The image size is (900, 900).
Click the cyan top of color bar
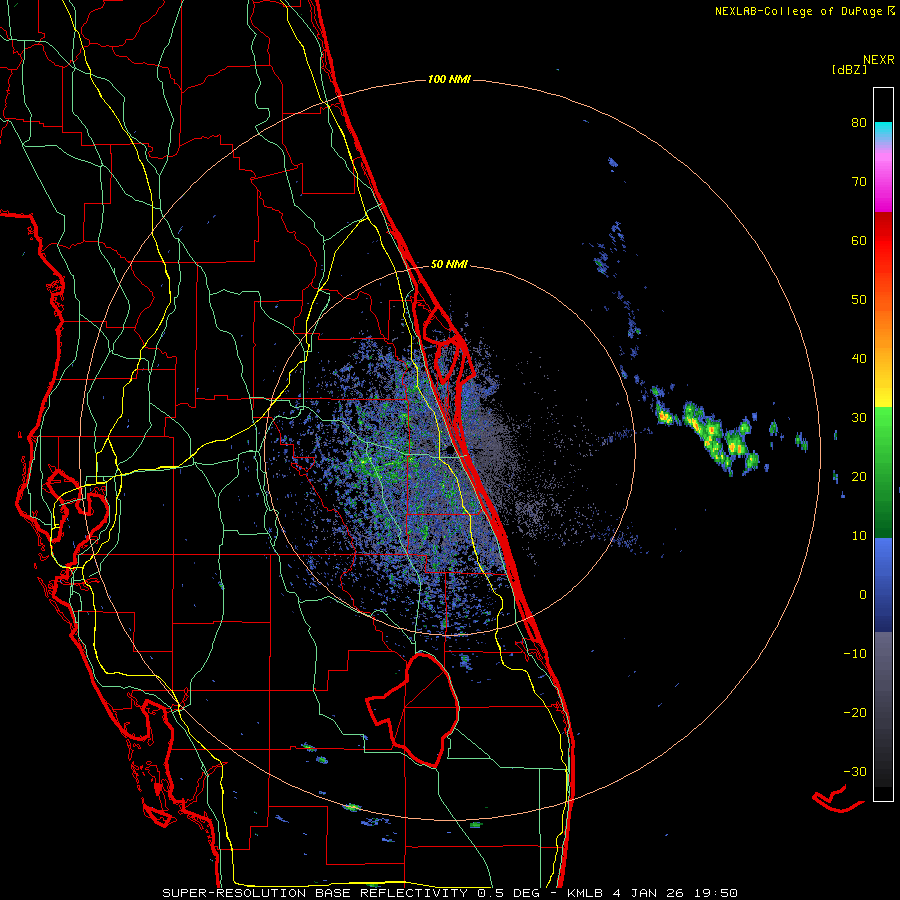coord(883,129)
